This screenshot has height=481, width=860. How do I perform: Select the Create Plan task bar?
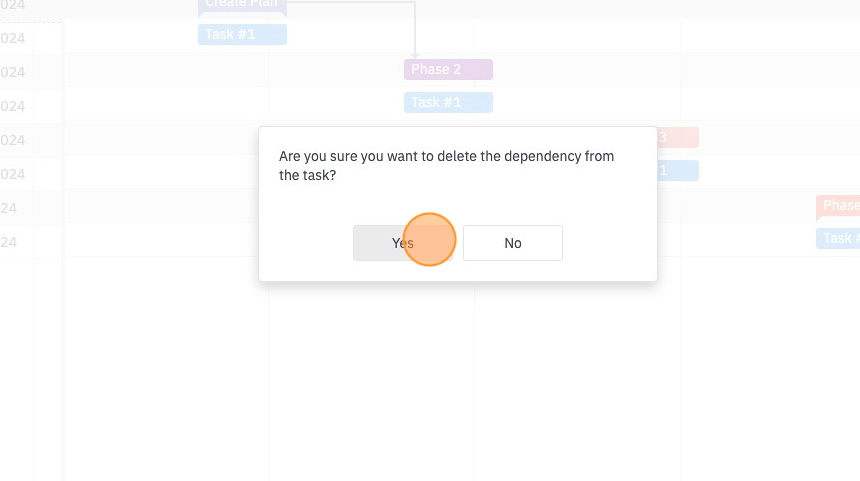242,5
